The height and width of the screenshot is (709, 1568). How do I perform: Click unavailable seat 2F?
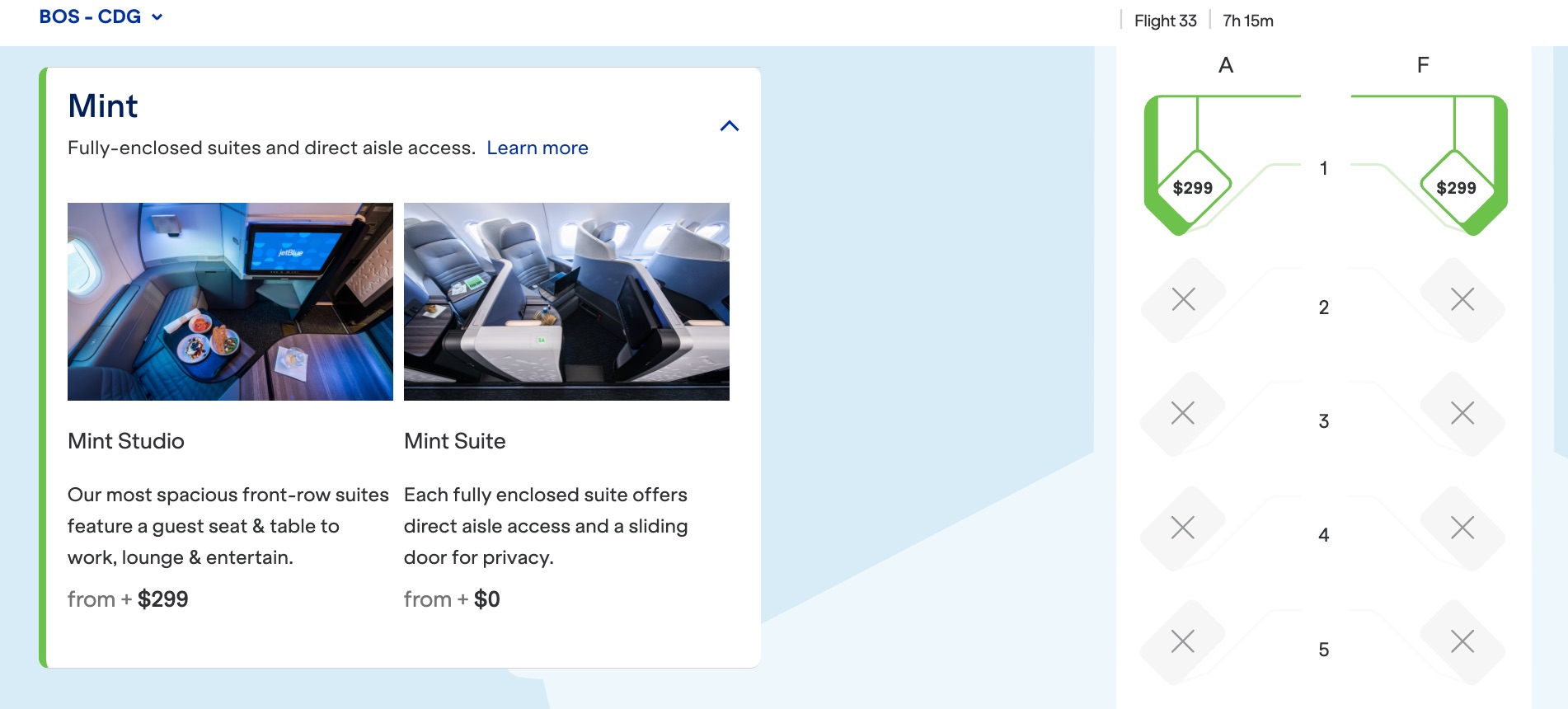point(1462,299)
